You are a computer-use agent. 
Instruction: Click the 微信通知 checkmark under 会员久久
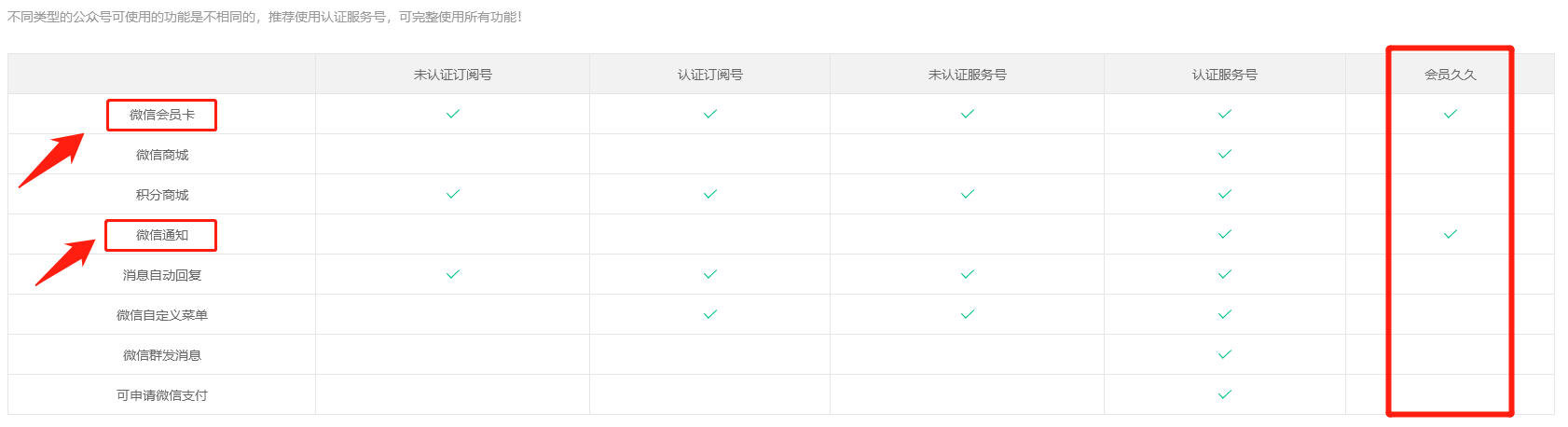(x=1450, y=234)
